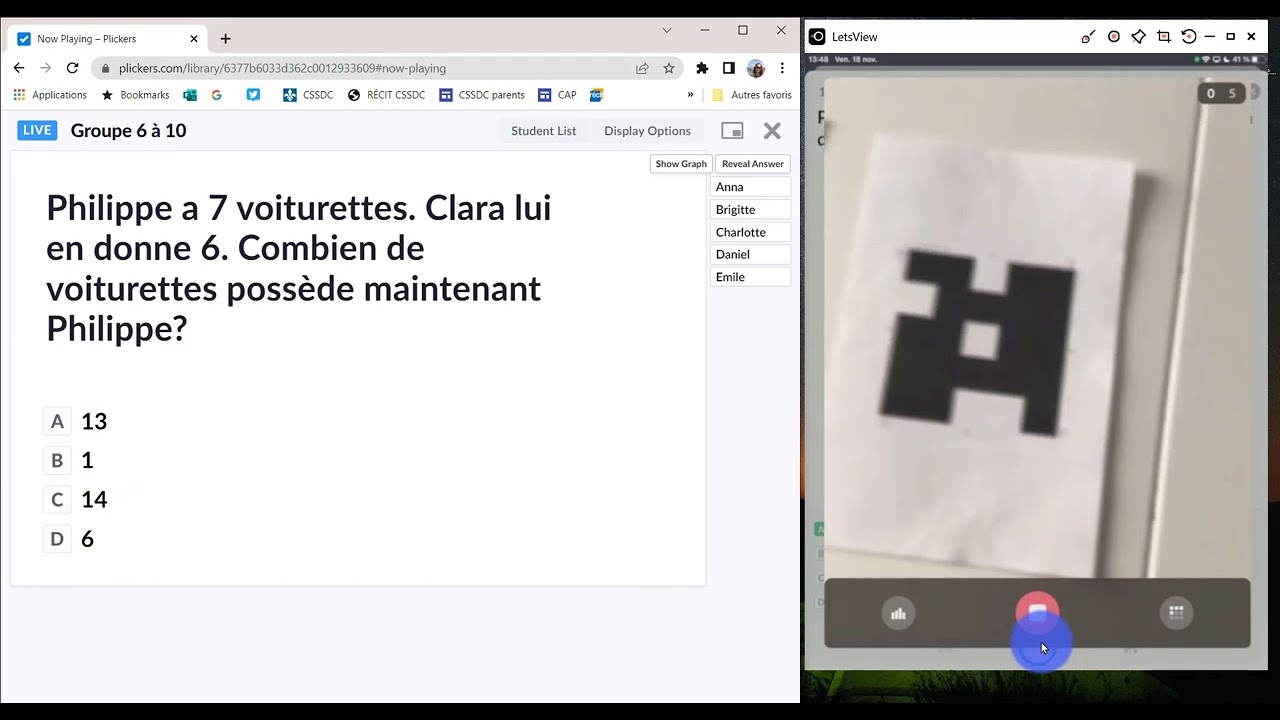The image size is (1280, 720).
Task: Toggle the Plickers picture-in-picture icon
Action: pos(732,131)
